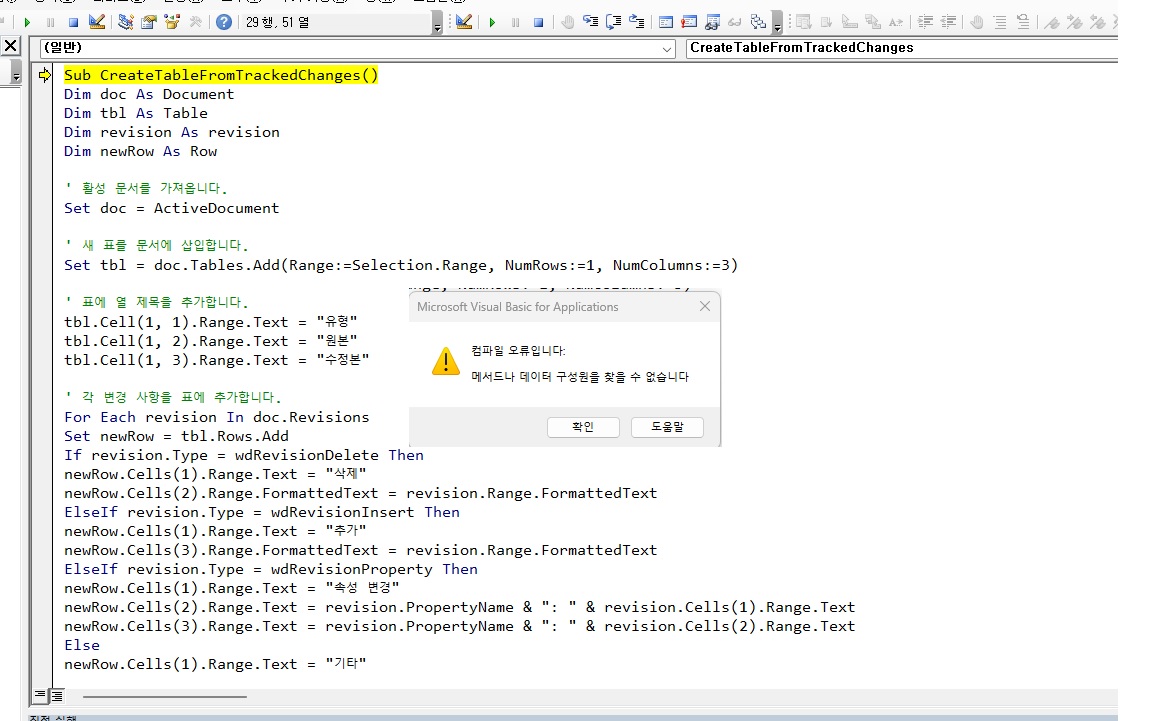Toggle Design Mode in the debug toolbar
The height and width of the screenshot is (721, 1152).
(x=463, y=22)
